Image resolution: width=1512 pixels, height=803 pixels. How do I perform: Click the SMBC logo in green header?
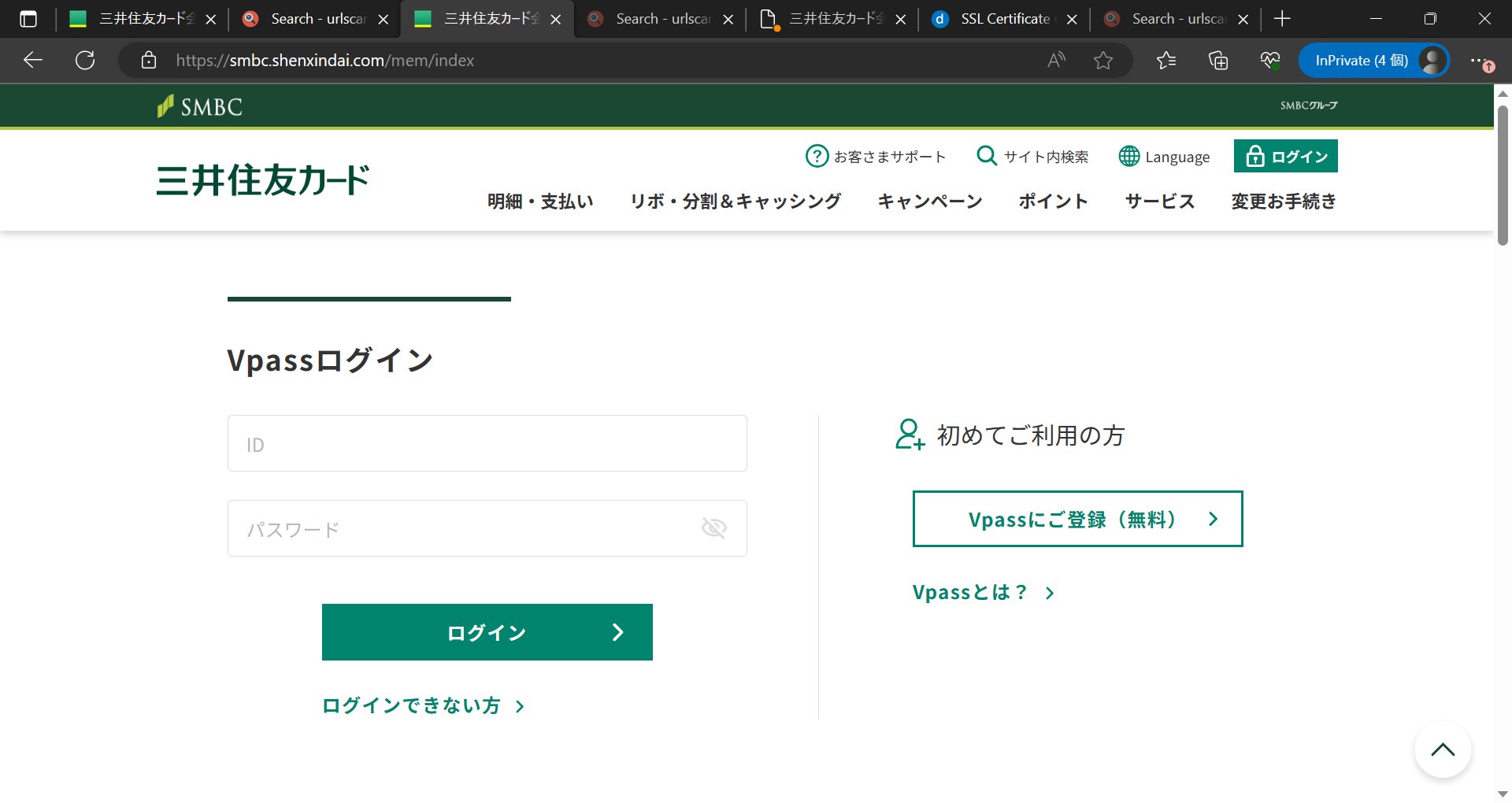click(200, 106)
